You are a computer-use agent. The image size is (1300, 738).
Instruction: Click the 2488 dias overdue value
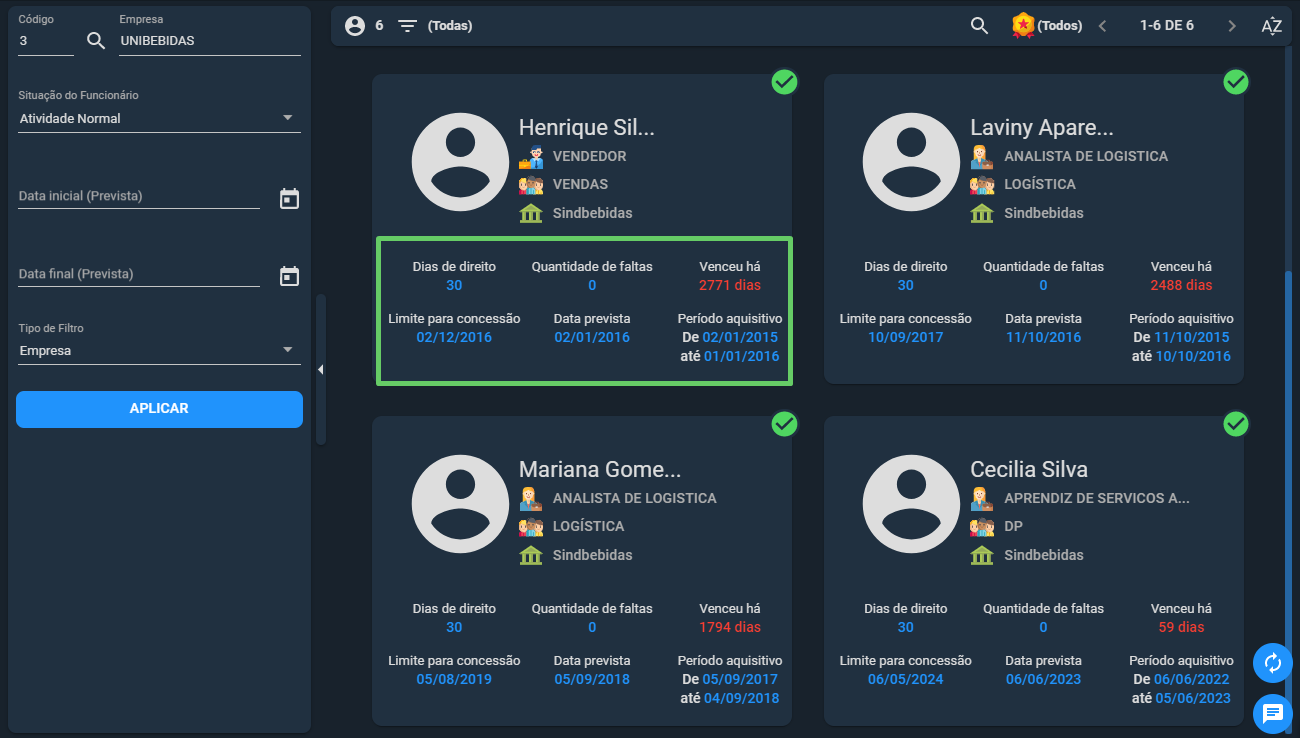(1181, 285)
